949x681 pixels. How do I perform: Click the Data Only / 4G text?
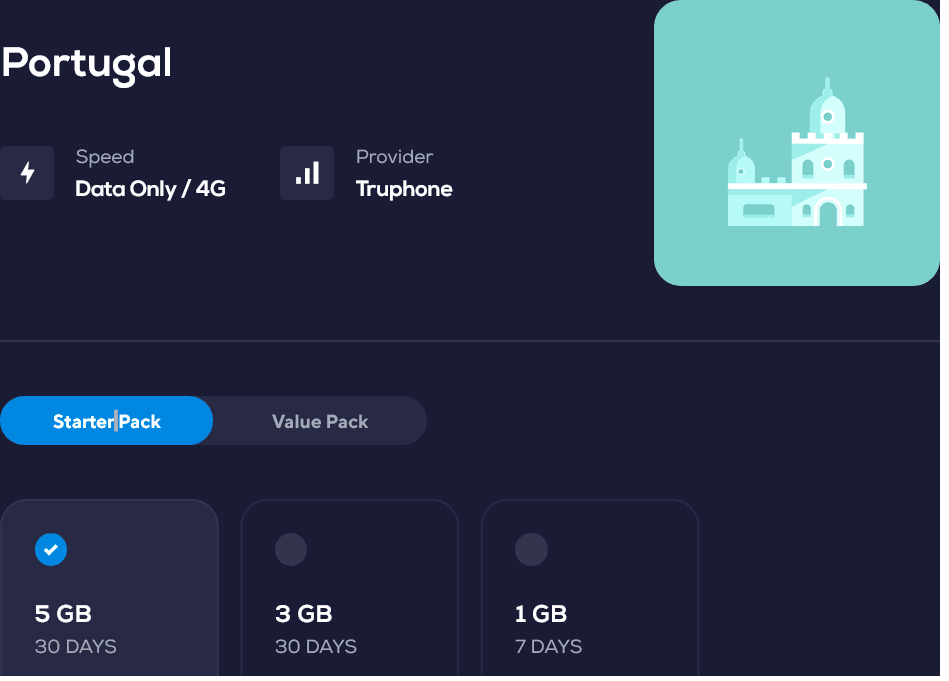click(x=150, y=189)
